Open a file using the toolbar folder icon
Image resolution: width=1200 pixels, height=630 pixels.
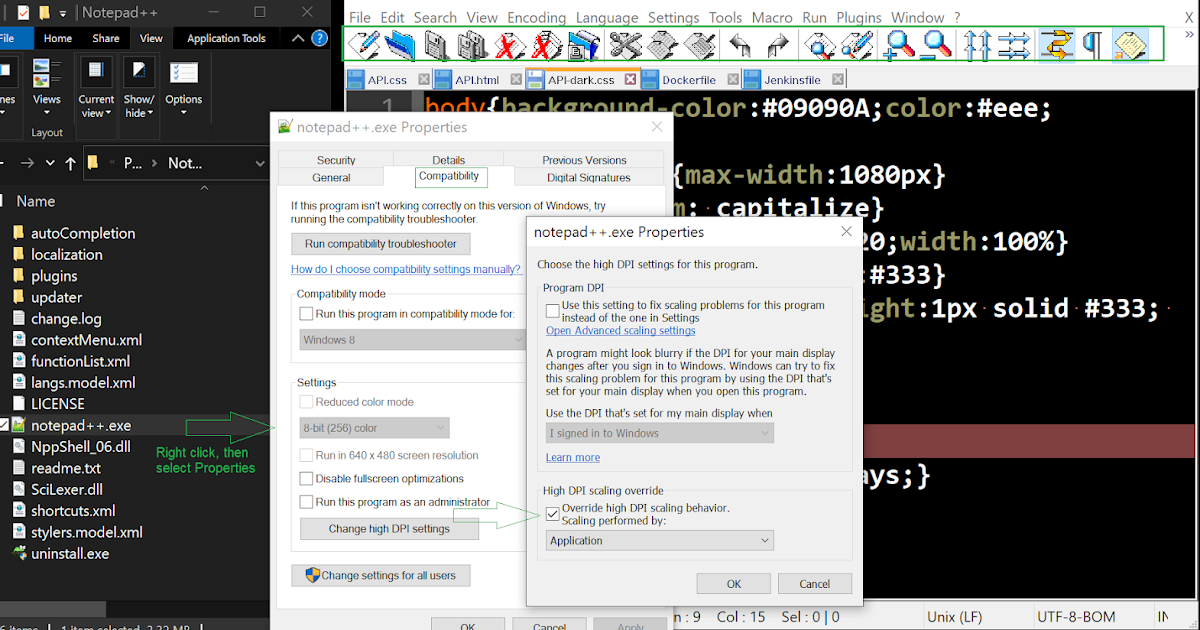(397, 45)
